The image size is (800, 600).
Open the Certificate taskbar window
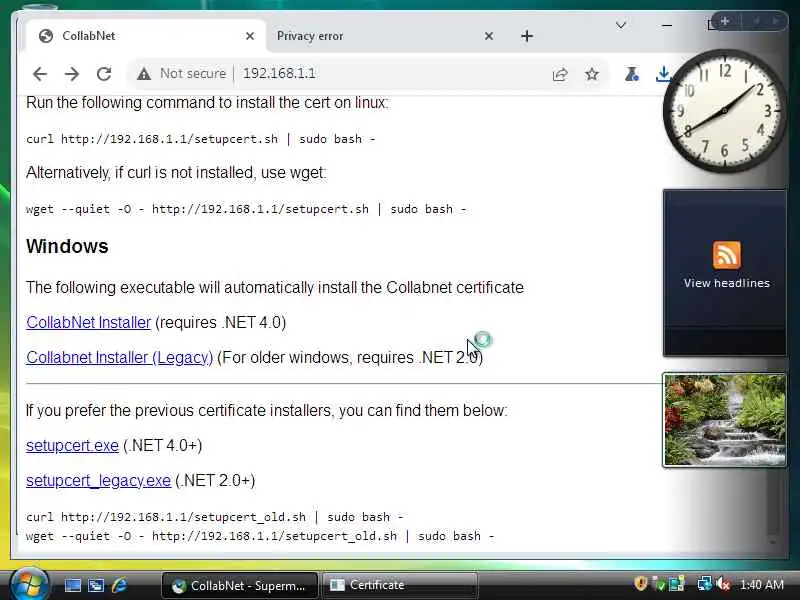pyautogui.click(x=400, y=585)
